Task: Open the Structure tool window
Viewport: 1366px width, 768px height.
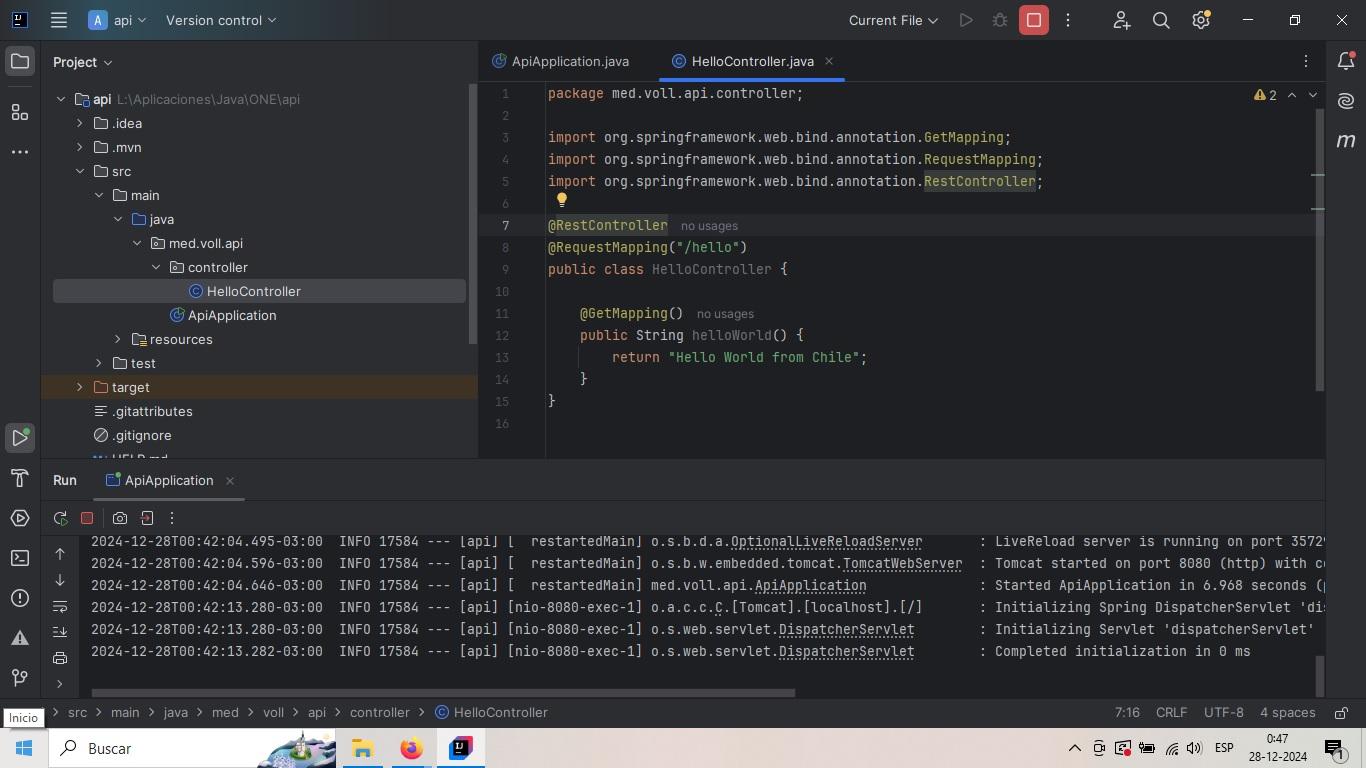Action: click(x=20, y=112)
